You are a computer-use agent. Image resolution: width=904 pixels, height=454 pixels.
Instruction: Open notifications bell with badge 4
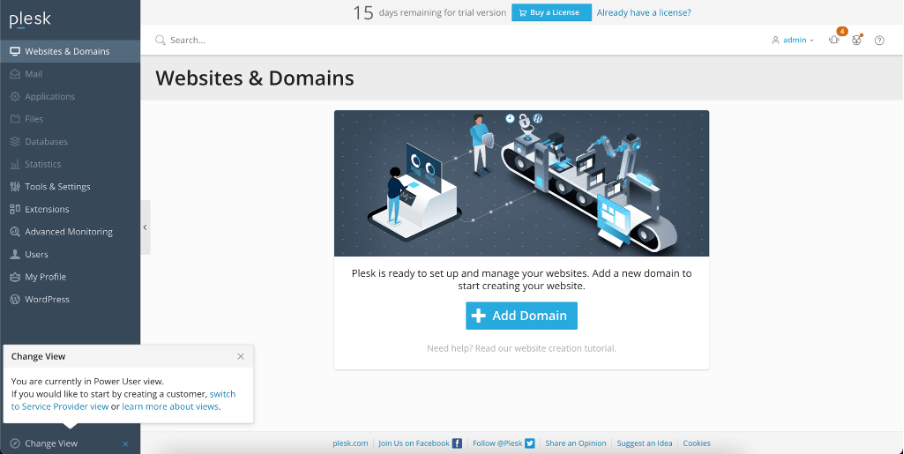[x=834, y=39]
